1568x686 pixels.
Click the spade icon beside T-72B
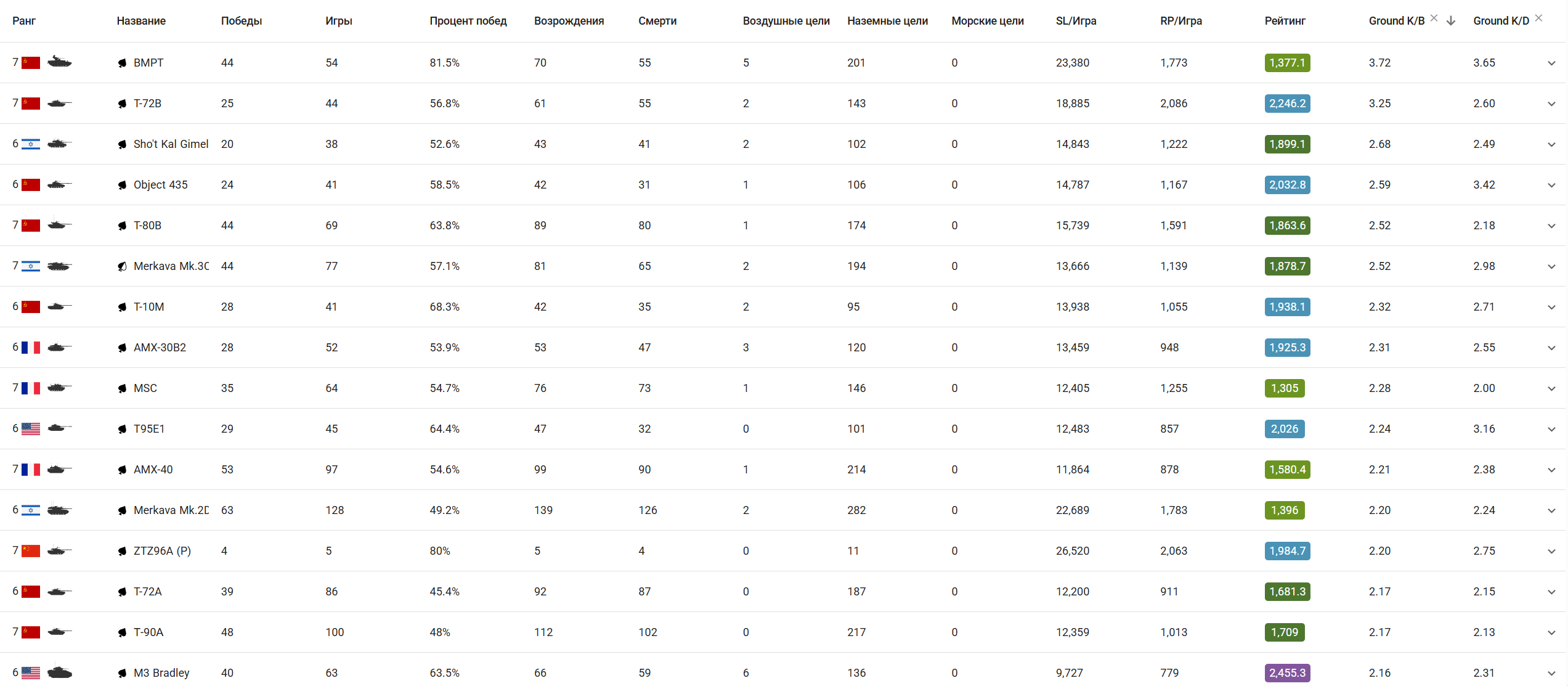(122, 104)
